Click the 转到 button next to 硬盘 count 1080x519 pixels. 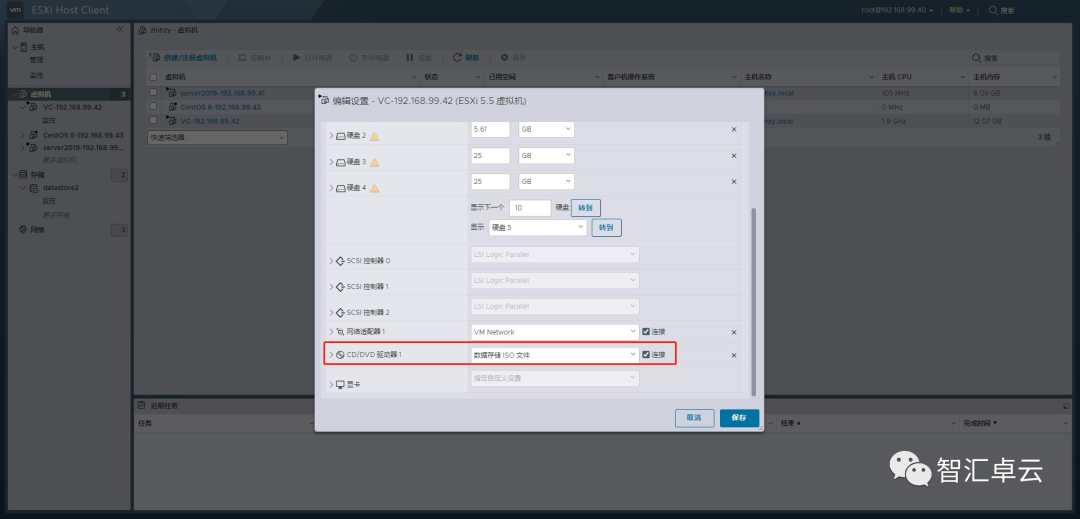[585, 208]
